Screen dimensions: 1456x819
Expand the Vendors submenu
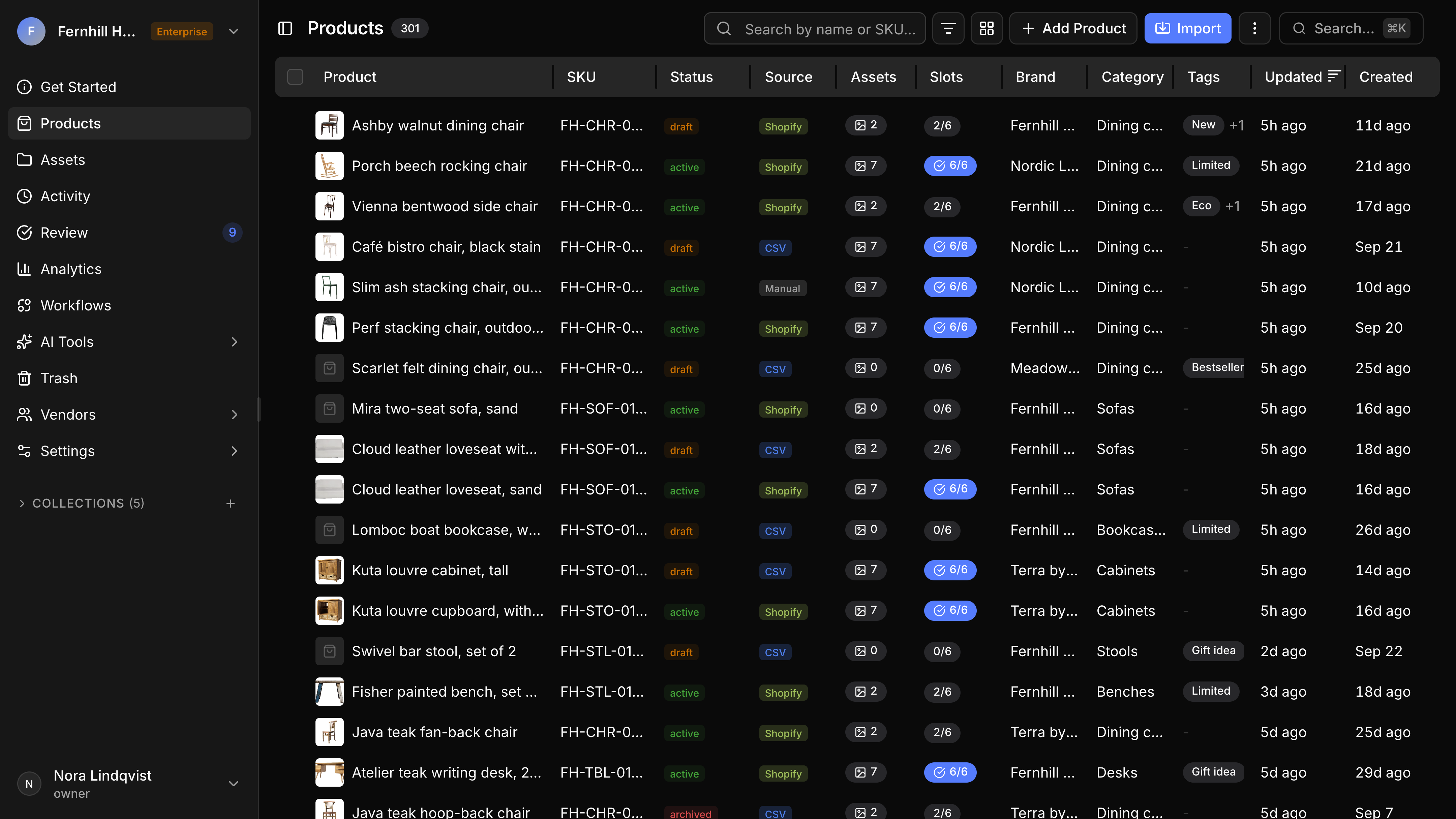(234, 415)
